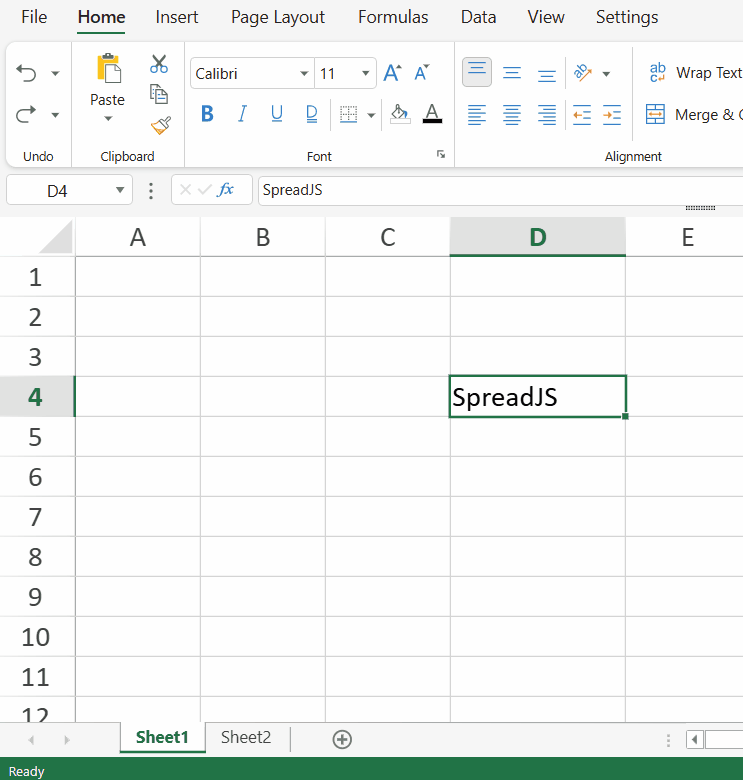Select row 4 header

click(37, 396)
